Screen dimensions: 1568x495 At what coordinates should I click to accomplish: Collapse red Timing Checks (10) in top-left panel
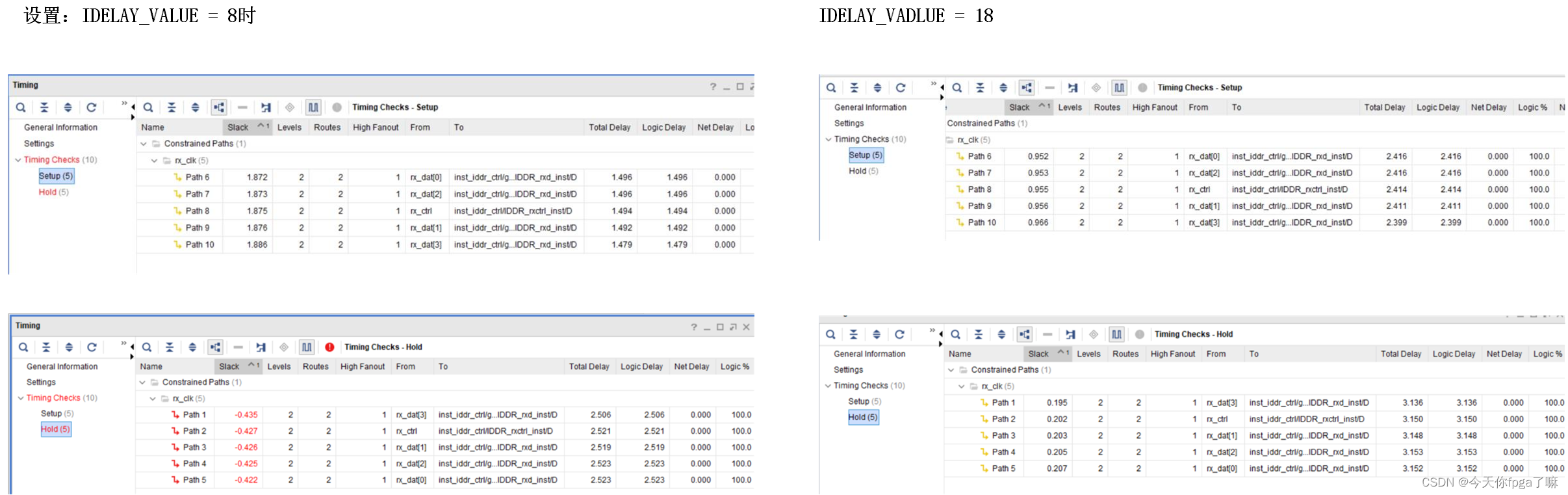pos(18,160)
